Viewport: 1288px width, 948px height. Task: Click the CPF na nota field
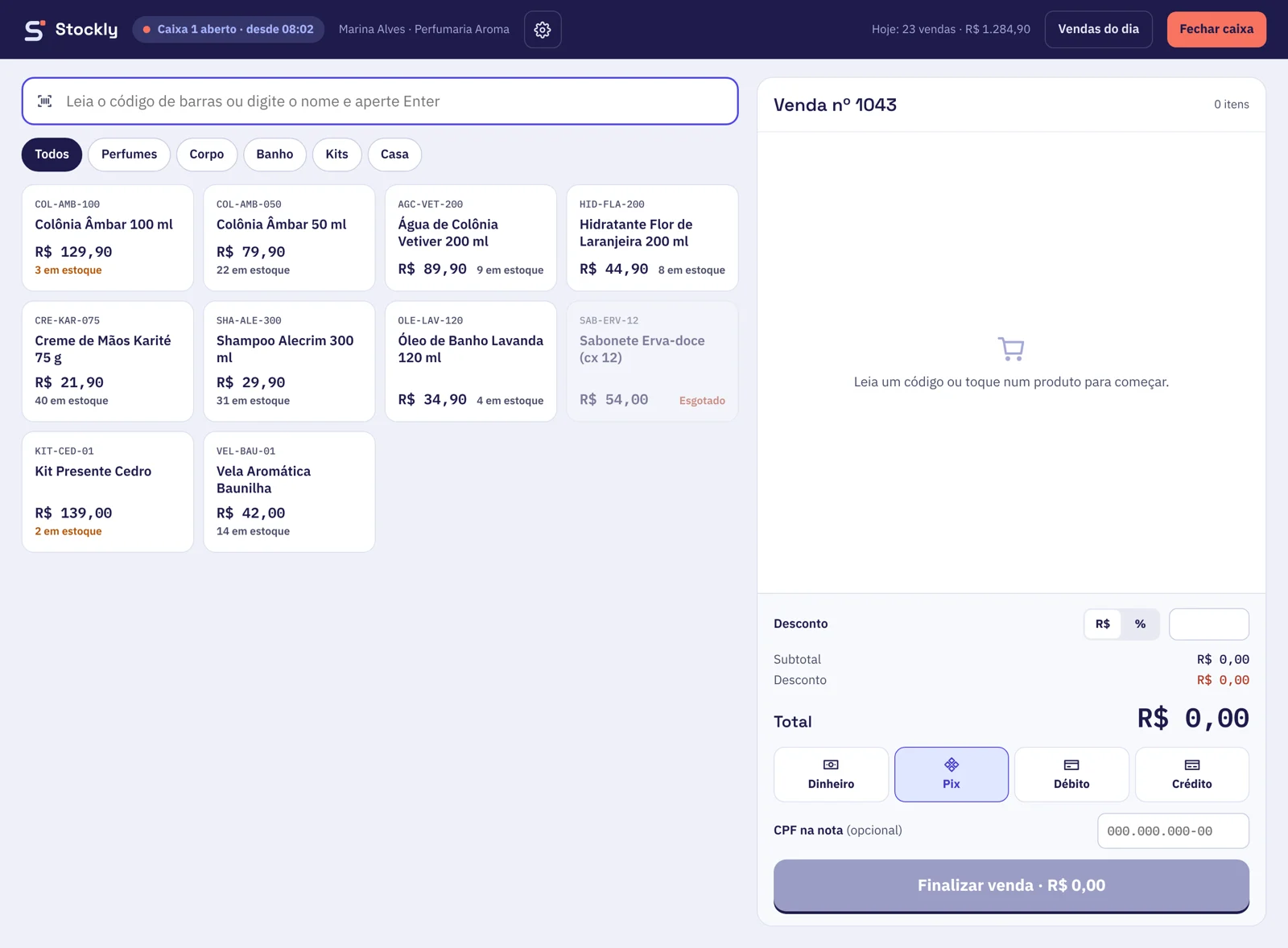(x=1173, y=831)
